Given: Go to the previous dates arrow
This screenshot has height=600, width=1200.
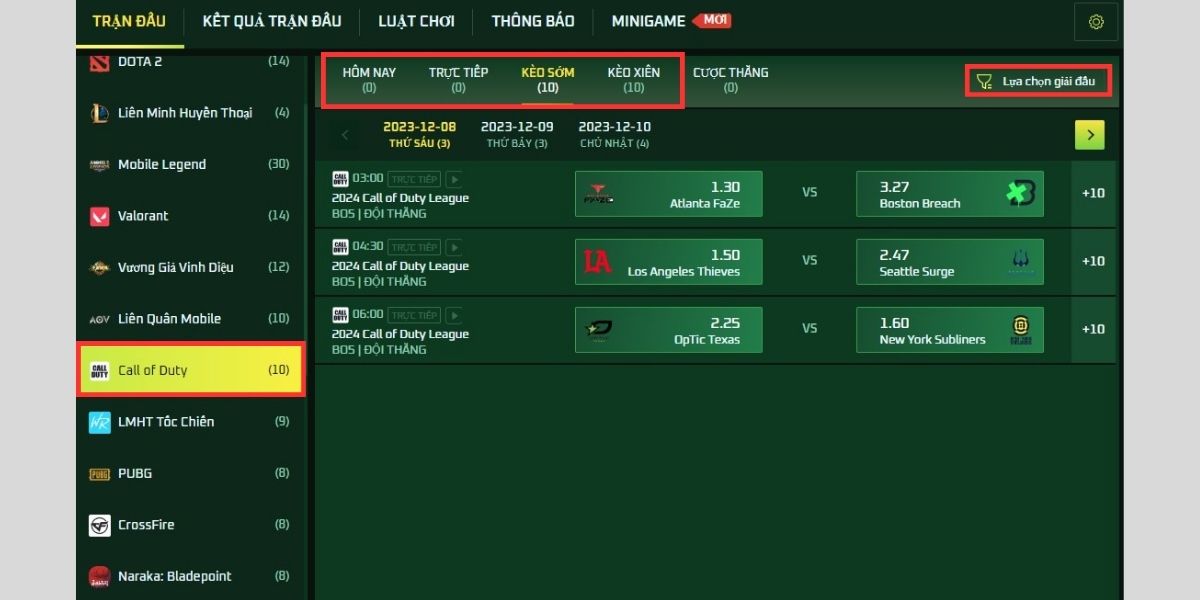Looking at the screenshot, I should (345, 135).
